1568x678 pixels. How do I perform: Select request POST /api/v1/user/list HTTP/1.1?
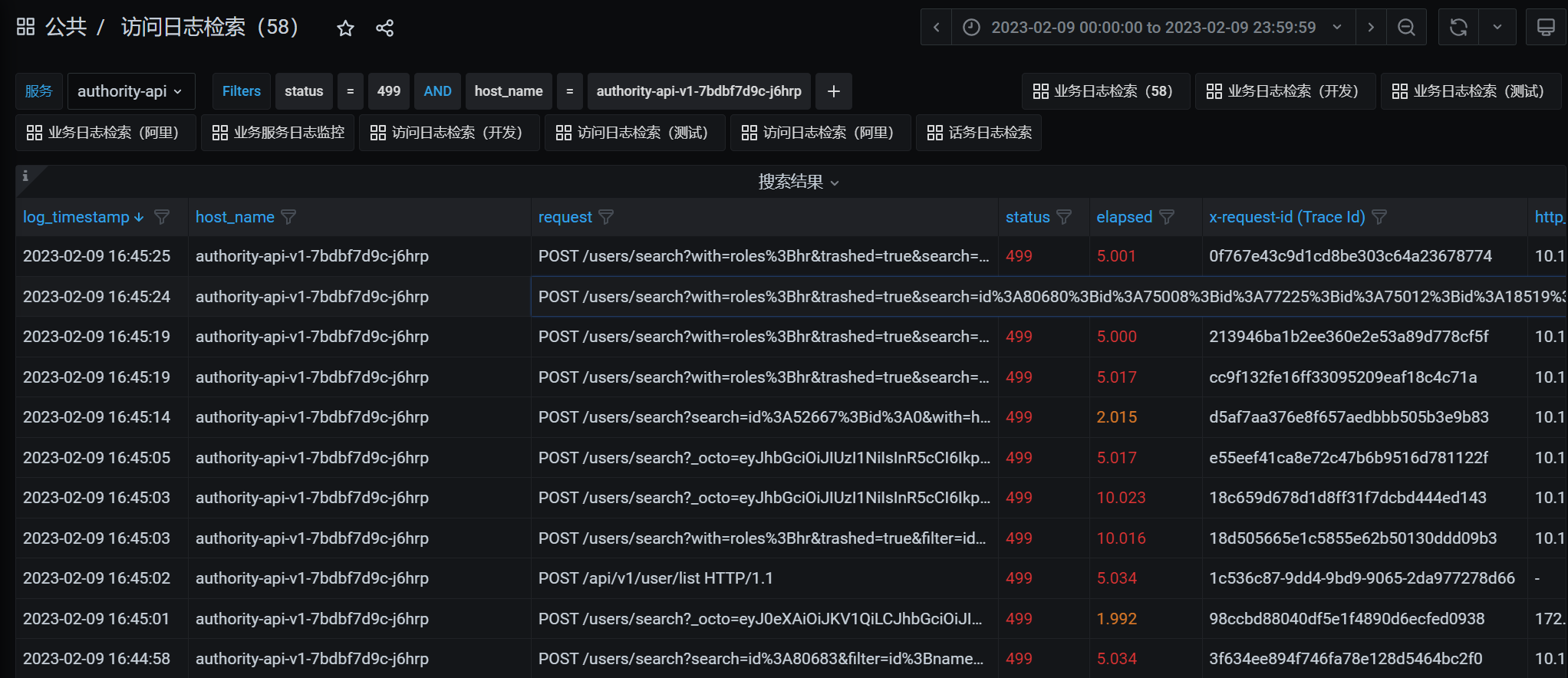pyautogui.click(x=656, y=578)
